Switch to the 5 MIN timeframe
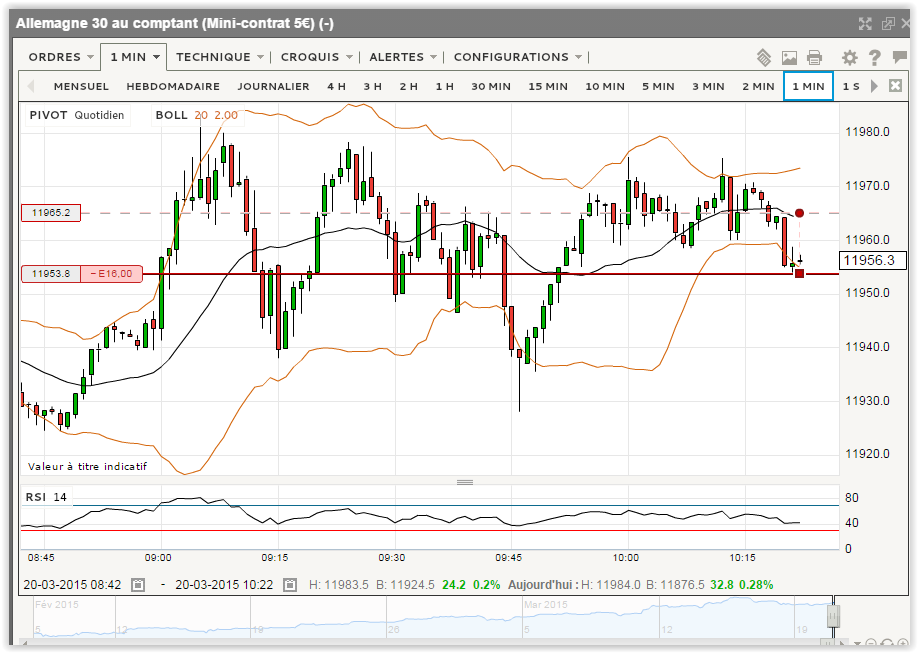918x653 pixels. [x=658, y=86]
